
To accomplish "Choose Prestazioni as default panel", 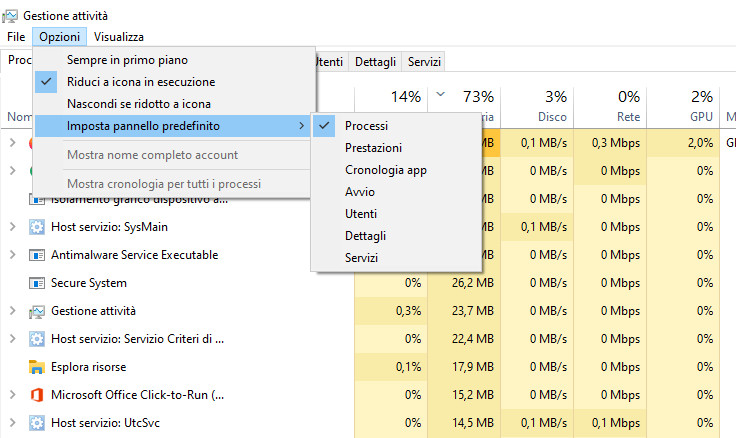I will point(373,148).
